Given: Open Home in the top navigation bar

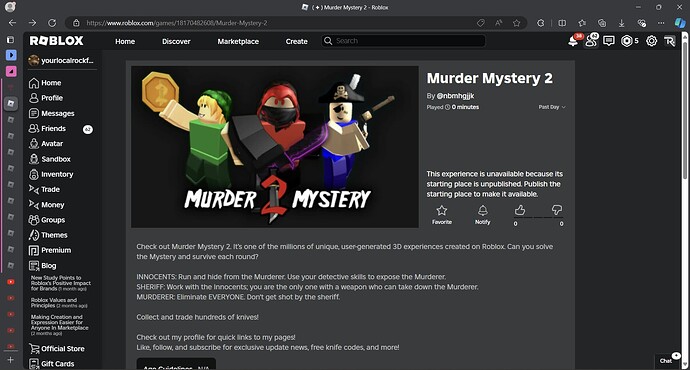Looking at the screenshot, I should [125, 41].
